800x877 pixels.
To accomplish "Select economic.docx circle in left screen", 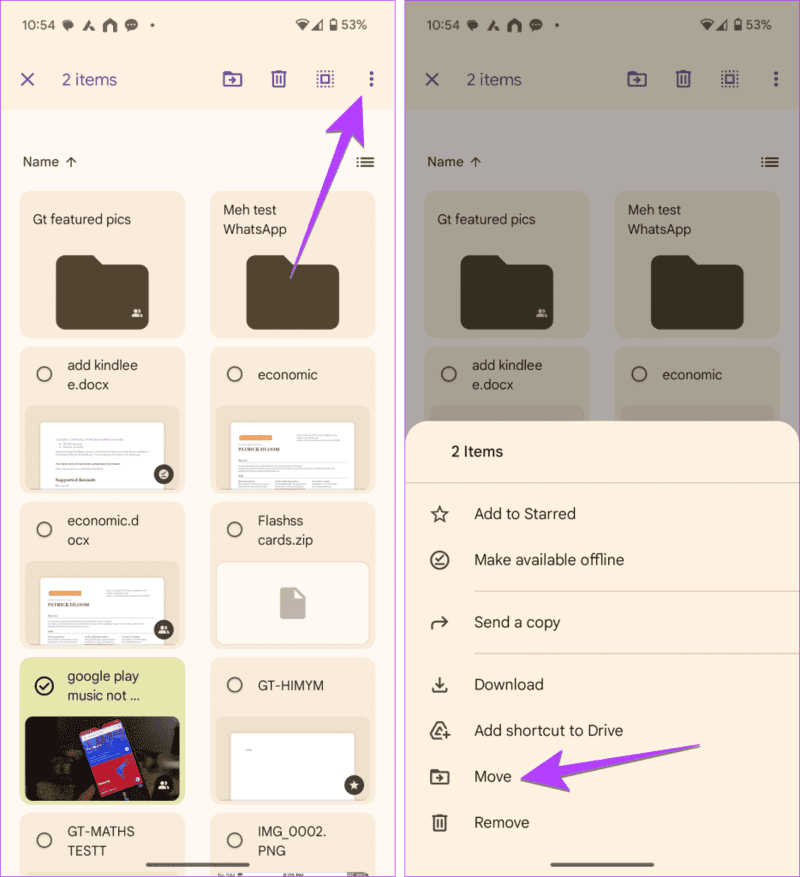I will [44, 530].
